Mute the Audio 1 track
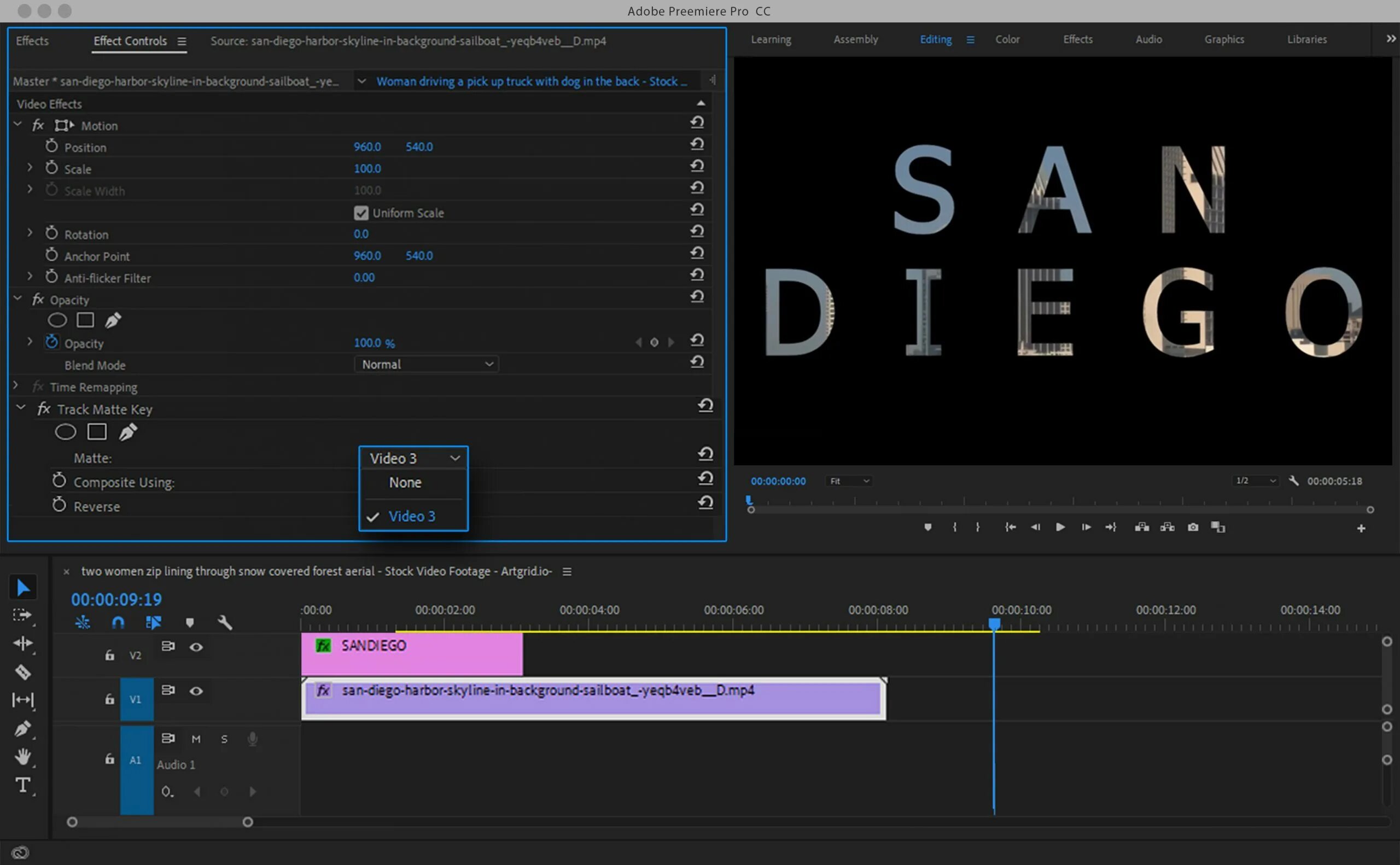The height and width of the screenshot is (865, 1400). coord(196,739)
